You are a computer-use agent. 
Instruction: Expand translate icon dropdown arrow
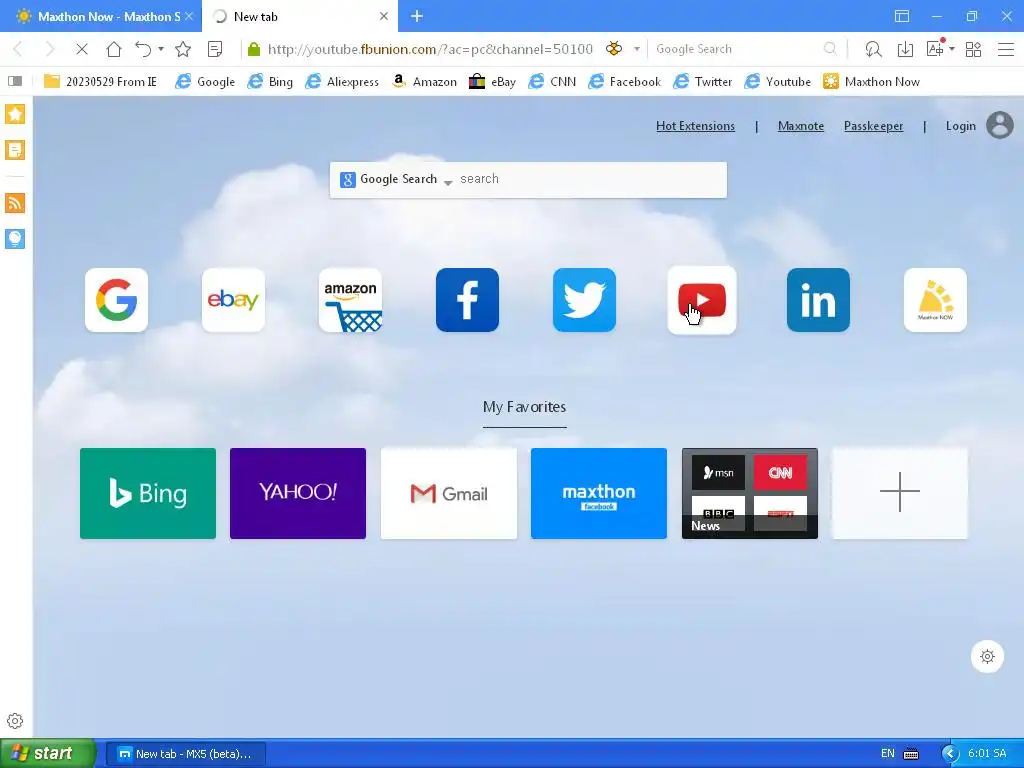point(952,49)
